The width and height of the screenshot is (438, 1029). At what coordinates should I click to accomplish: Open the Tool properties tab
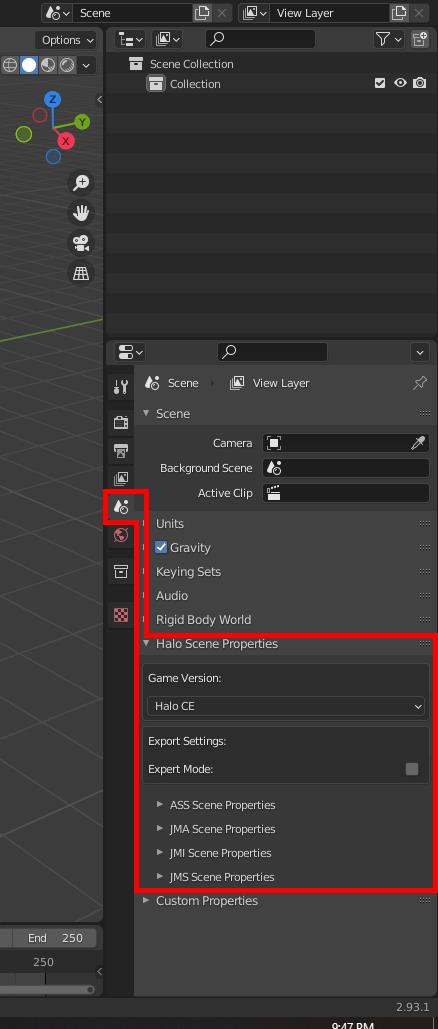(121, 387)
